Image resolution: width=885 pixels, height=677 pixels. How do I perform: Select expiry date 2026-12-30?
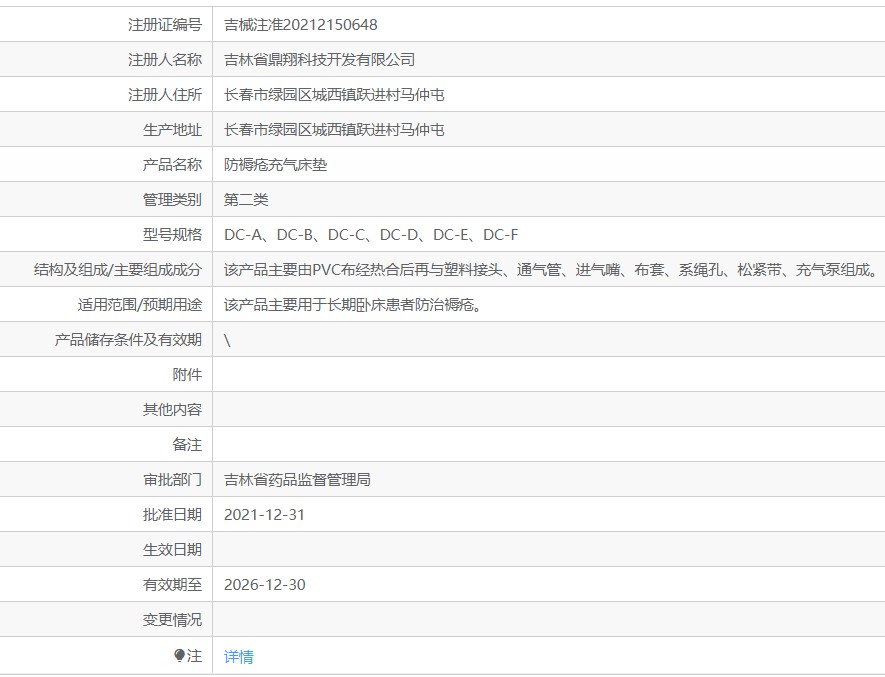click(265, 585)
